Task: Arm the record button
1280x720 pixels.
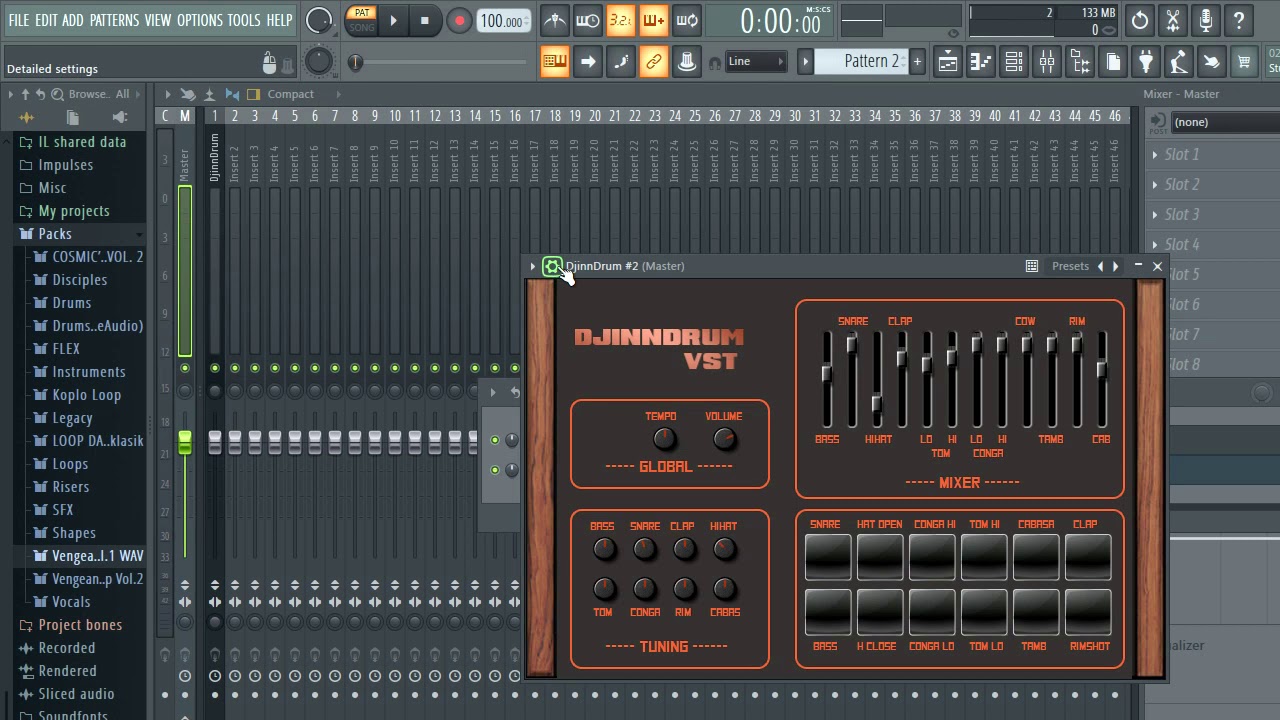Action: [x=459, y=20]
